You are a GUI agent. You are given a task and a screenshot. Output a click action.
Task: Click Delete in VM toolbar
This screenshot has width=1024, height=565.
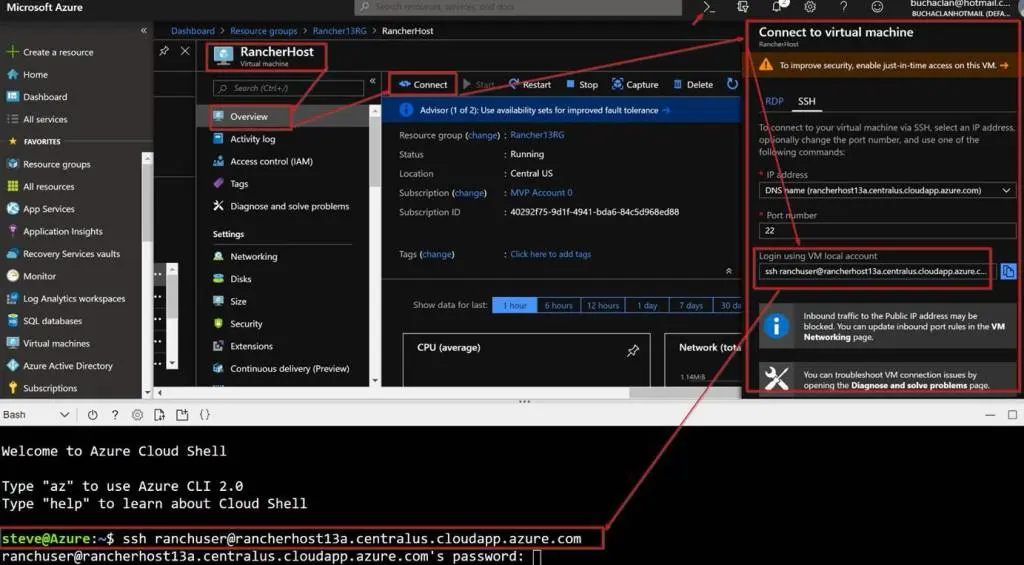693,84
